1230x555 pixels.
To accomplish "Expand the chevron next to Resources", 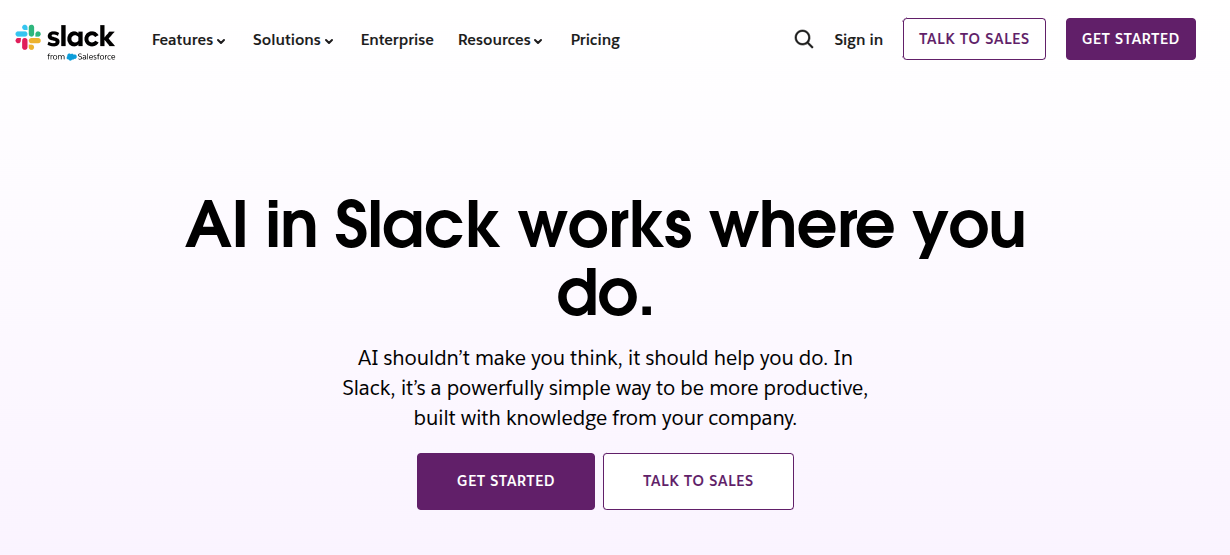I will [538, 41].
